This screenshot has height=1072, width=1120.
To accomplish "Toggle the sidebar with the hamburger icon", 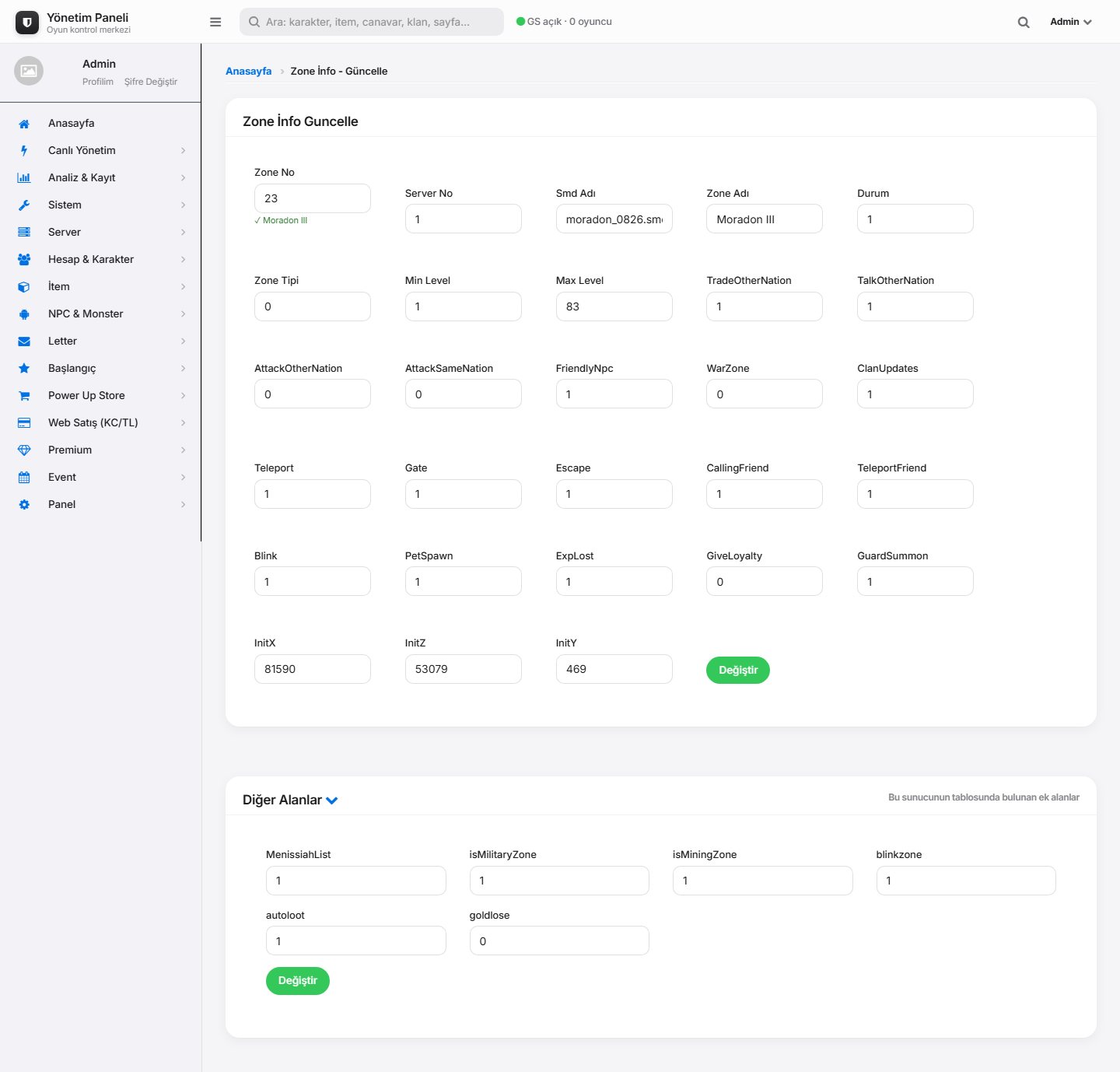I will (215, 22).
